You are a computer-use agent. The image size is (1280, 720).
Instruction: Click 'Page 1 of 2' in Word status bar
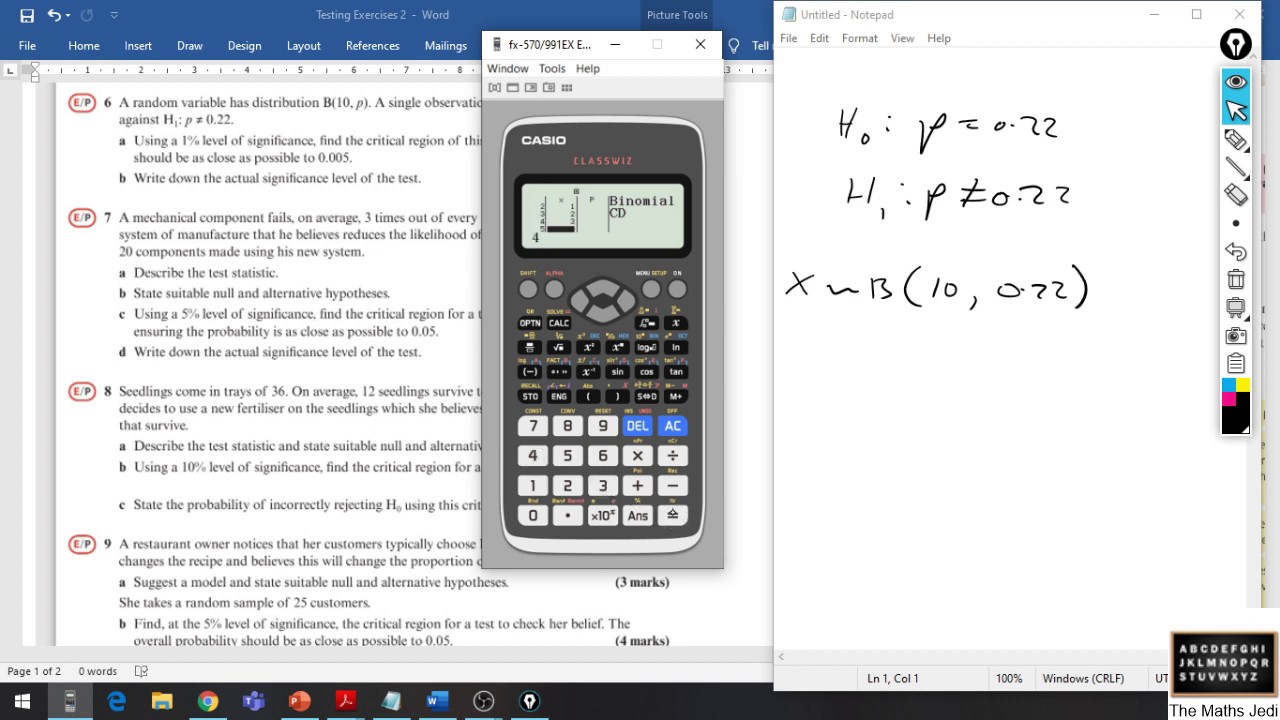[34, 671]
